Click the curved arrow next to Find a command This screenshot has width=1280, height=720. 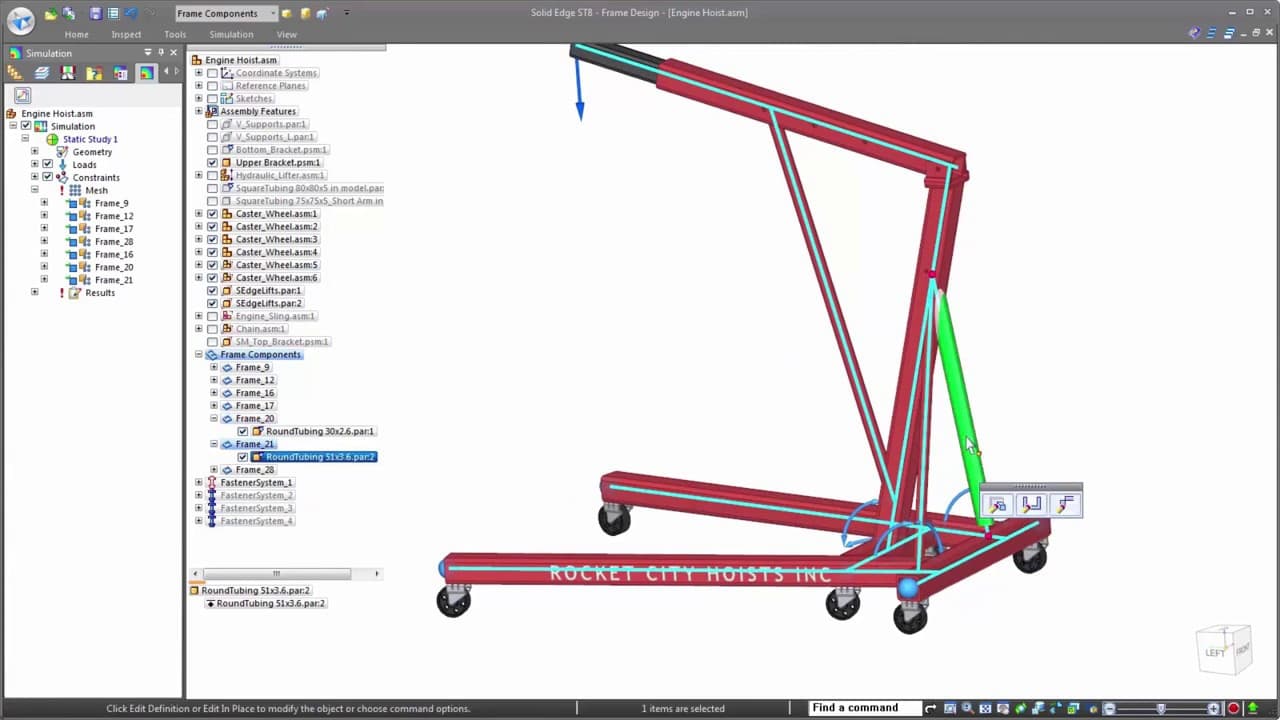click(930, 709)
